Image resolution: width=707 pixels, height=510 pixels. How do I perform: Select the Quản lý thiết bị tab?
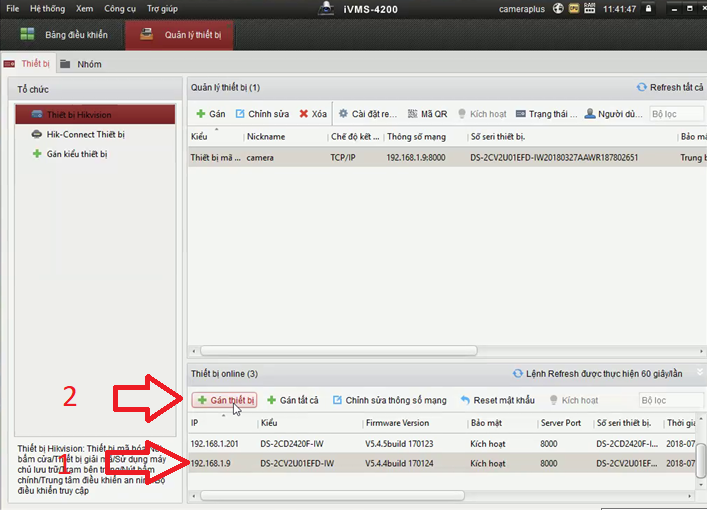pyautogui.click(x=179, y=35)
